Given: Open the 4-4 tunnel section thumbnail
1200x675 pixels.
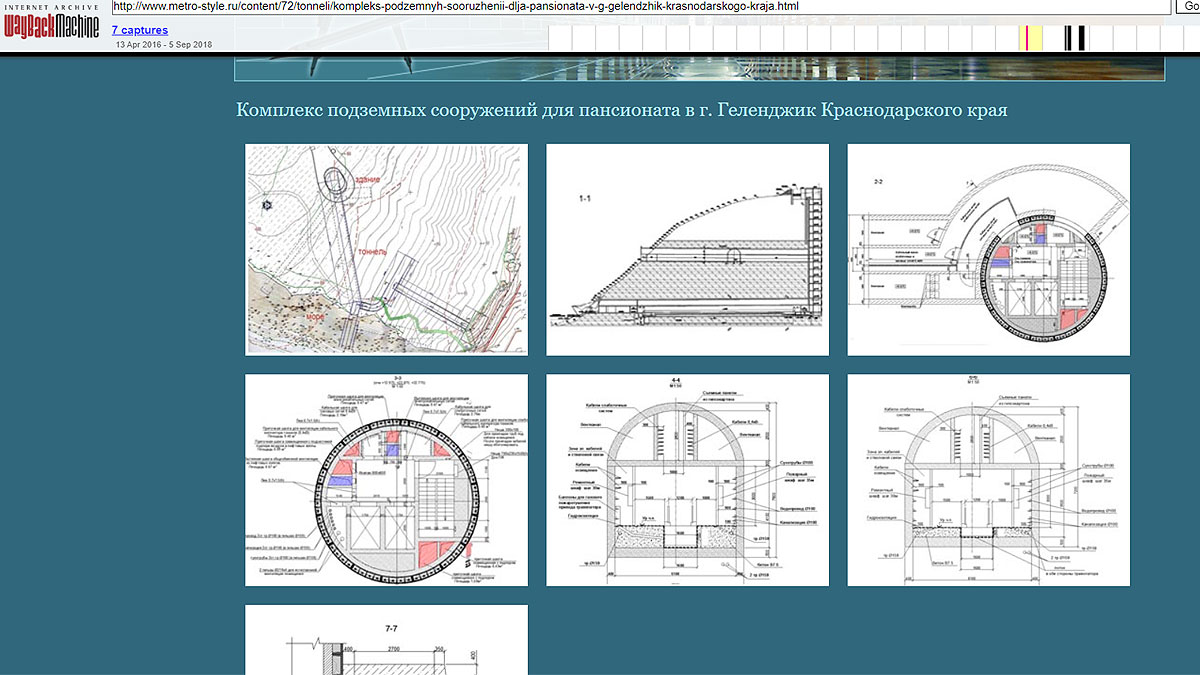Looking at the screenshot, I should [x=687, y=480].
